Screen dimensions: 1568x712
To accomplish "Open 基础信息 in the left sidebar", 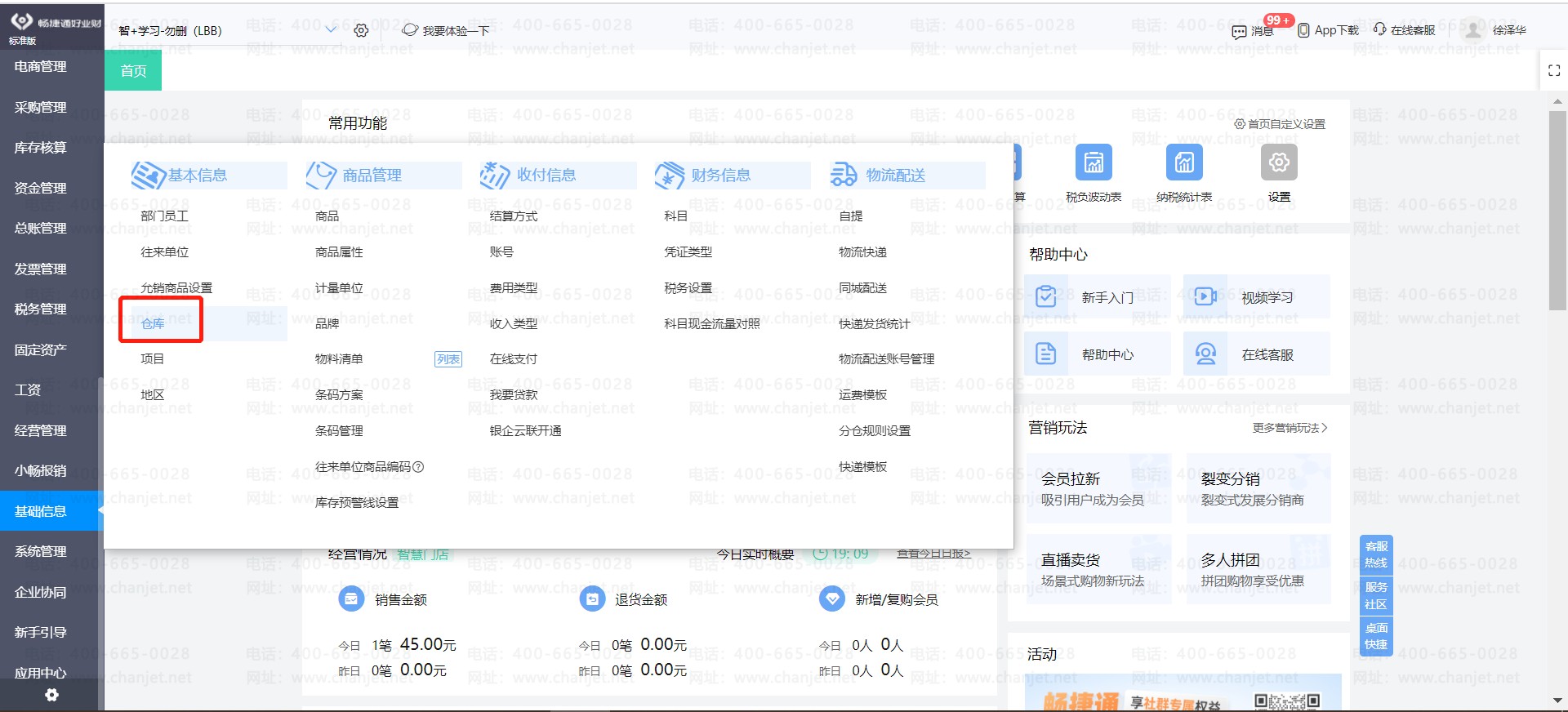I will (41, 511).
